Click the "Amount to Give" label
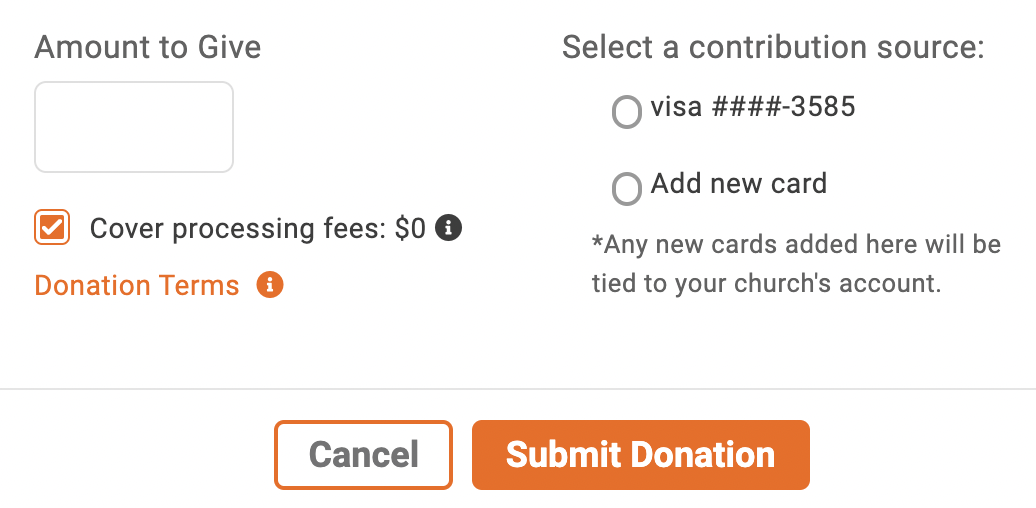Viewport: 1036px width, 508px height. click(148, 47)
